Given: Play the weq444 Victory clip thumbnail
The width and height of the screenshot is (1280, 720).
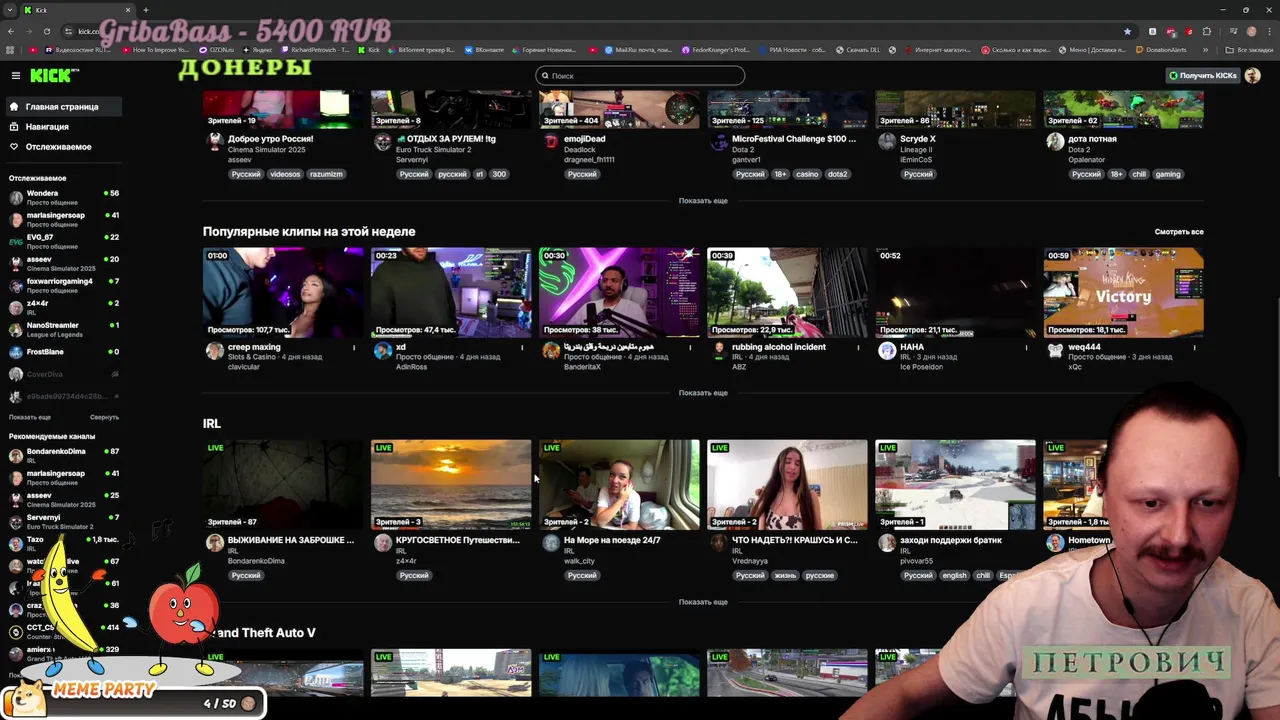Looking at the screenshot, I should pos(1123,292).
